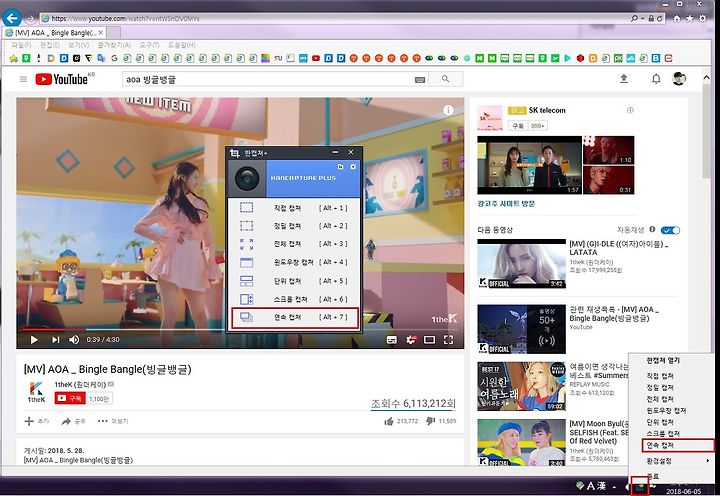The width and height of the screenshot is (720, 496).
Task: Play the YouTube video
Action: coord(34,340)
